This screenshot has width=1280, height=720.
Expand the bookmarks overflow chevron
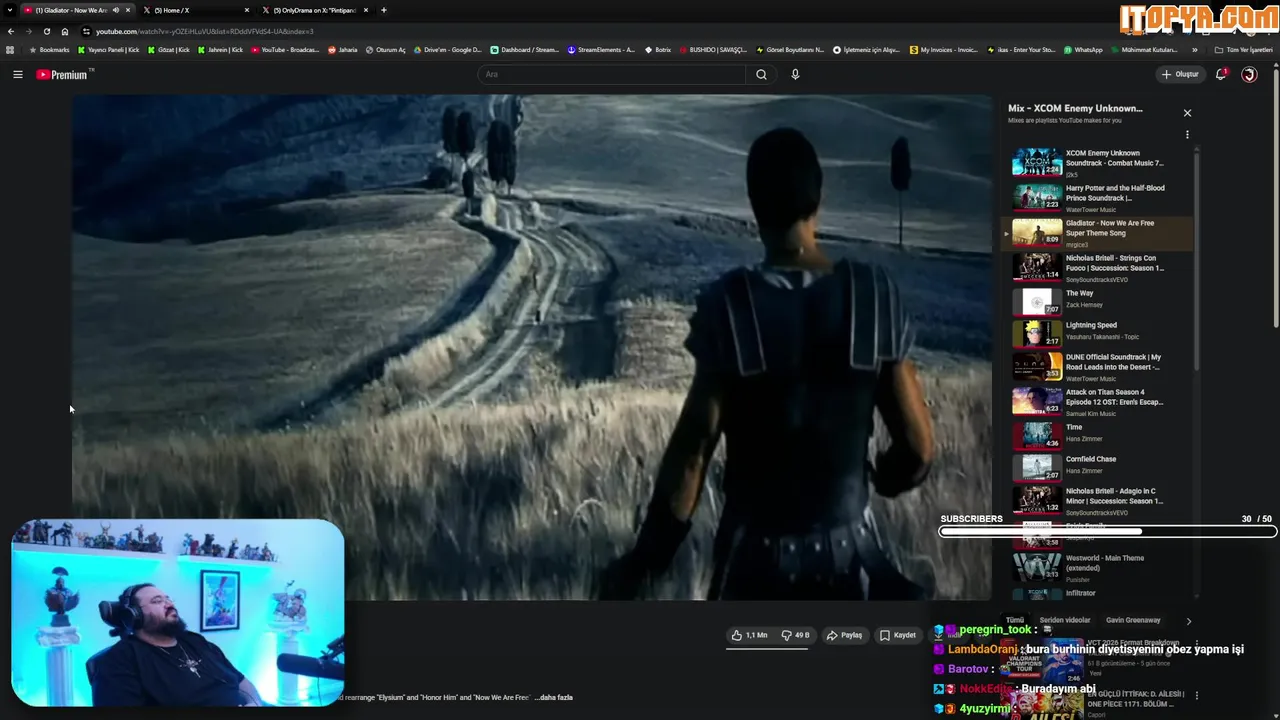click(x=1194, y=50)
